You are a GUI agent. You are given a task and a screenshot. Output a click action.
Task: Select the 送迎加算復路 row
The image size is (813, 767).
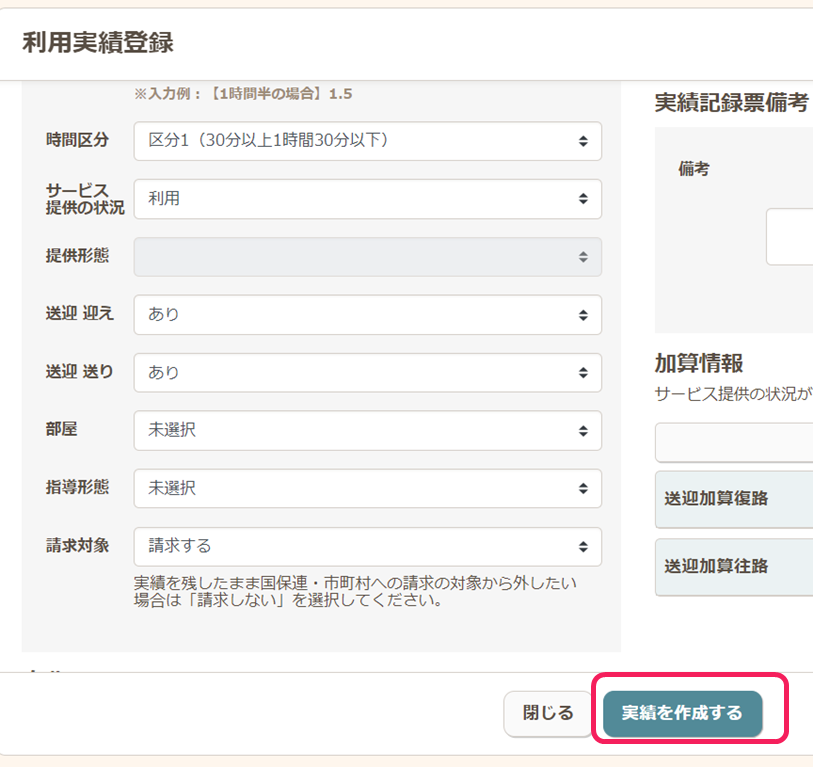pos(735,500)
